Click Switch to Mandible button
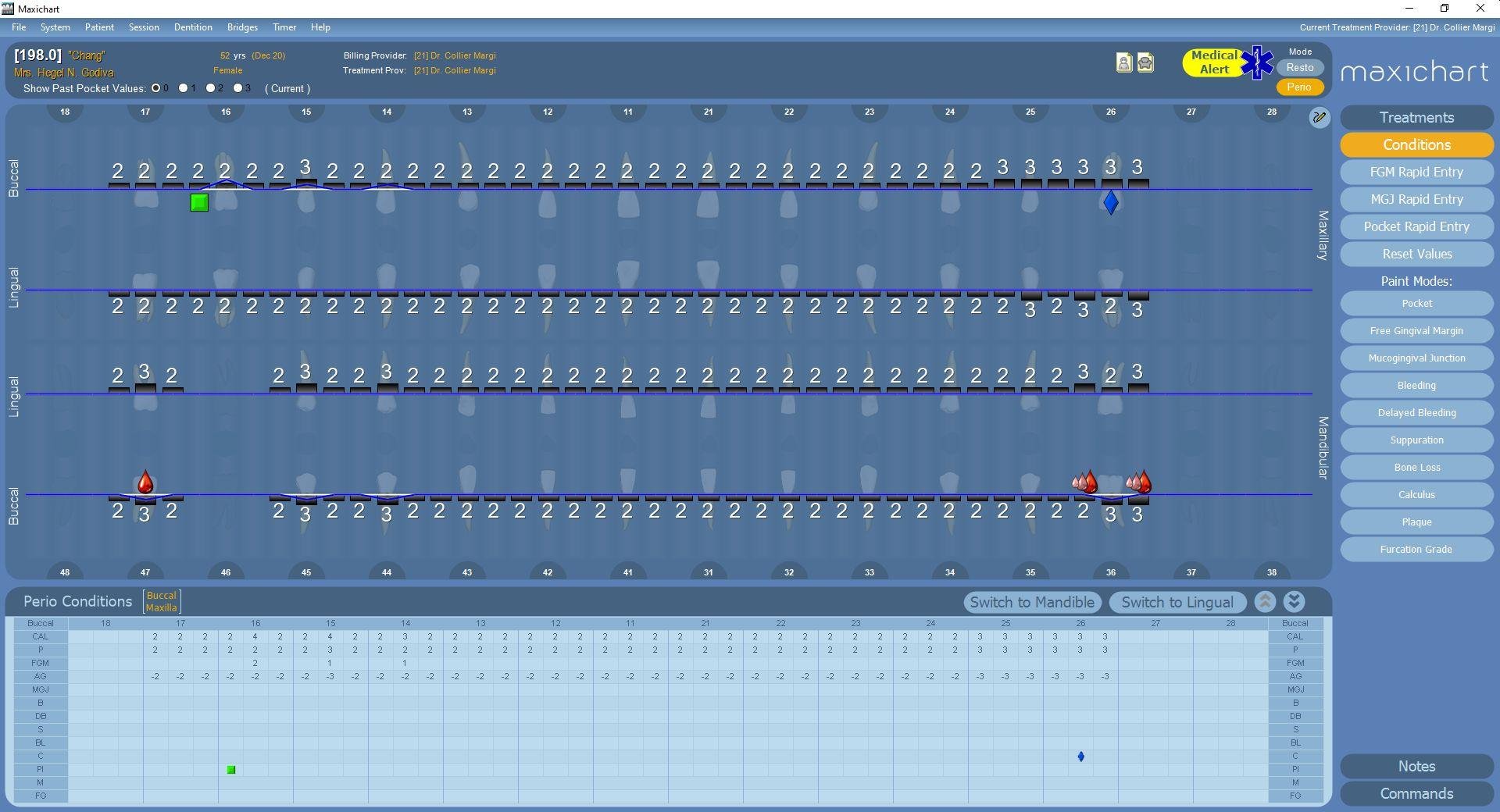 click(x=1031, y=602)
